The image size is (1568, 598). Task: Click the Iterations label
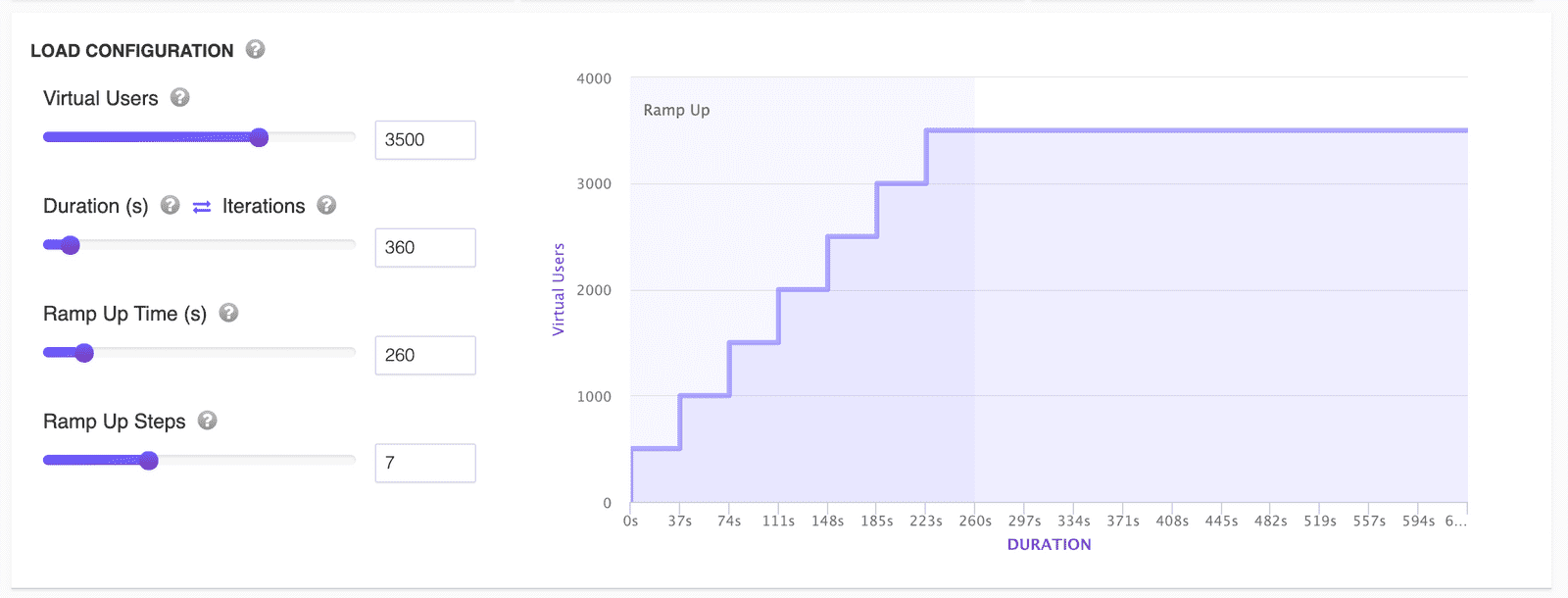click(264, 206)
